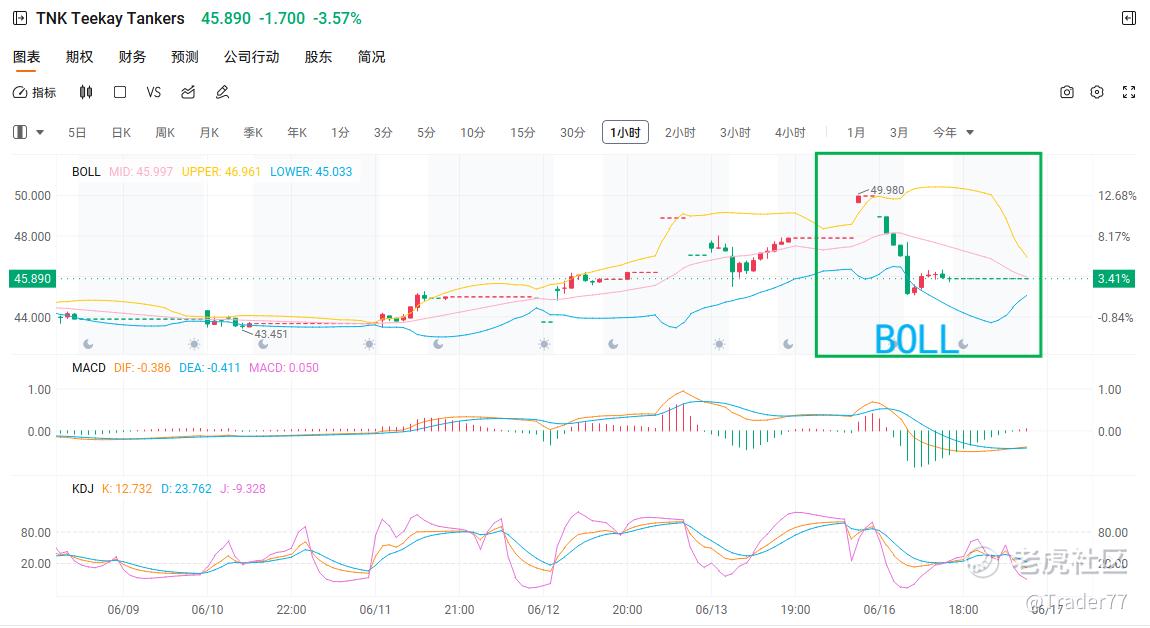Image resolution: width=1150 pixels, height=628 pixels.
Task: Click the area chart overlay icon
Action: pyautogui.click(x=188, y=92)
